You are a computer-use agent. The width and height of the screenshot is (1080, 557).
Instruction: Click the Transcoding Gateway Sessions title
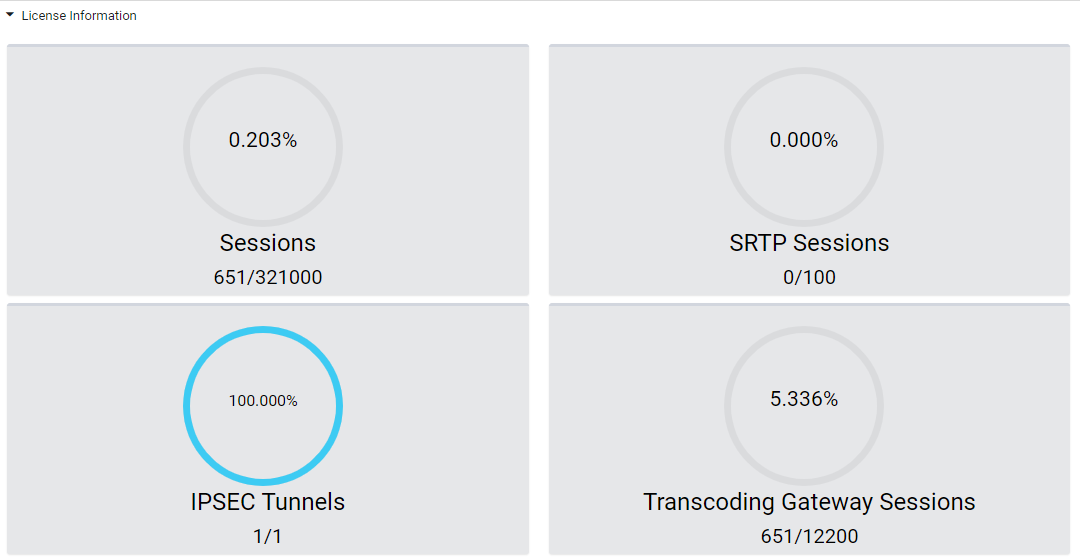[809, 502]
